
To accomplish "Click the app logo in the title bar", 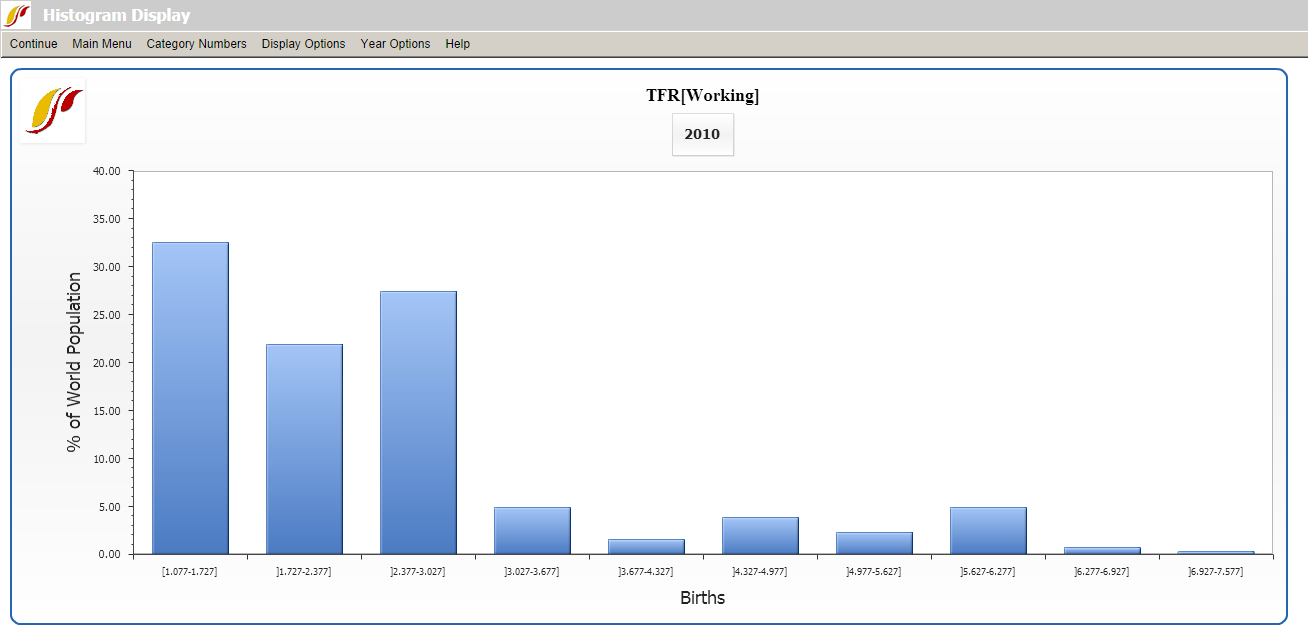I will pos(17,15).
